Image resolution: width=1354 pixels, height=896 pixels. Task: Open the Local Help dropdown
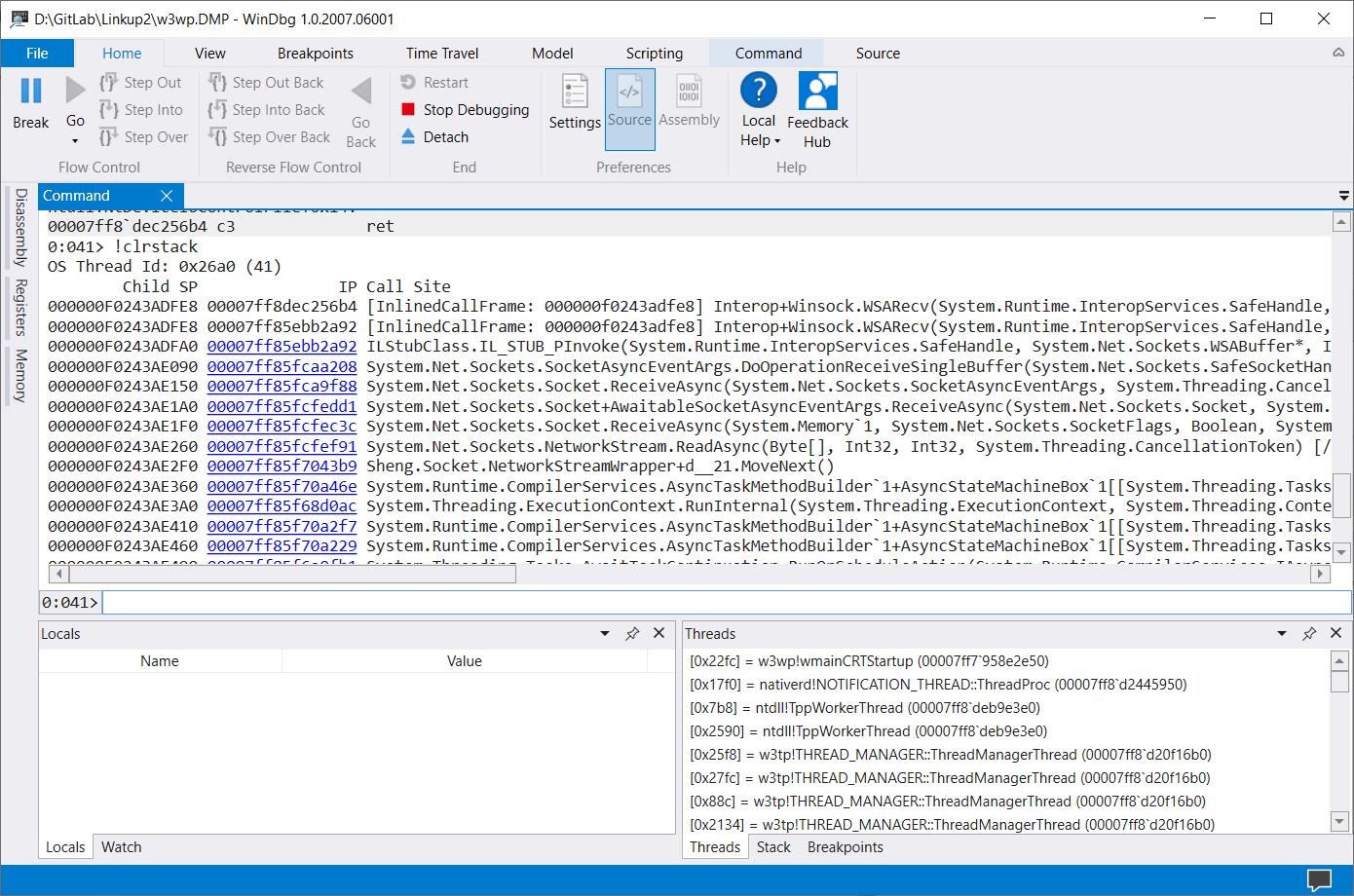click(x=759, y=109)
